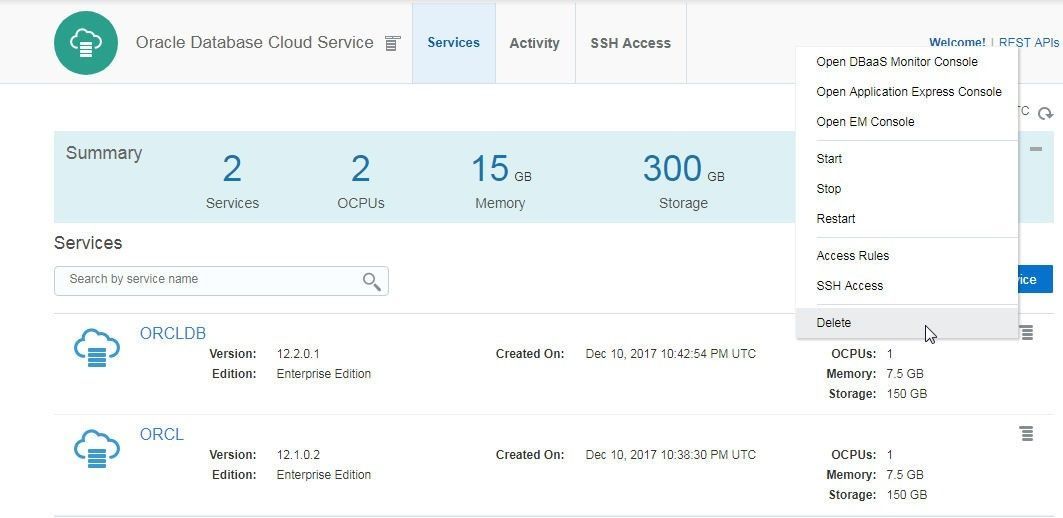Focus the Search by service name field
This screenshot has height=518, width=1063.
tap(221, 281)
